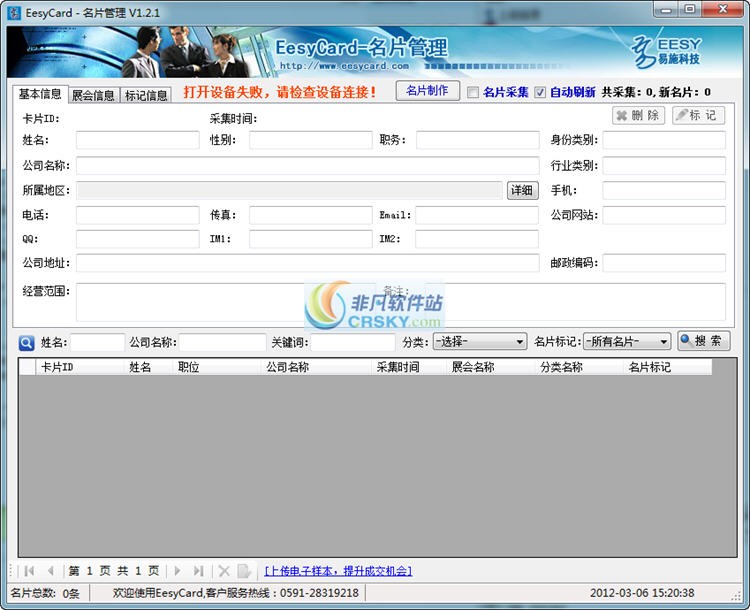Click the 标记 button
The width and height of the screenshot is (750, 610).
click(698, 115)
